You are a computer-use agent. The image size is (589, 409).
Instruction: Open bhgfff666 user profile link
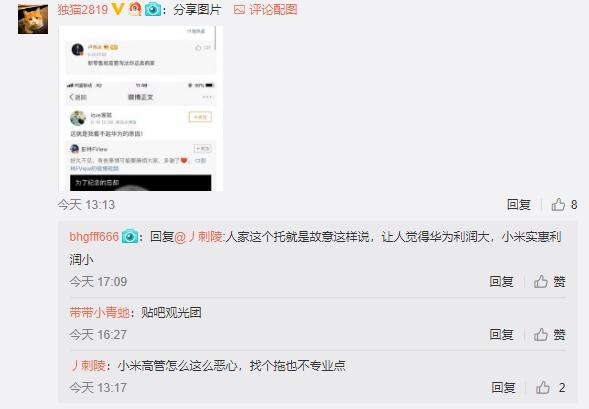click(x=94, y=237)
